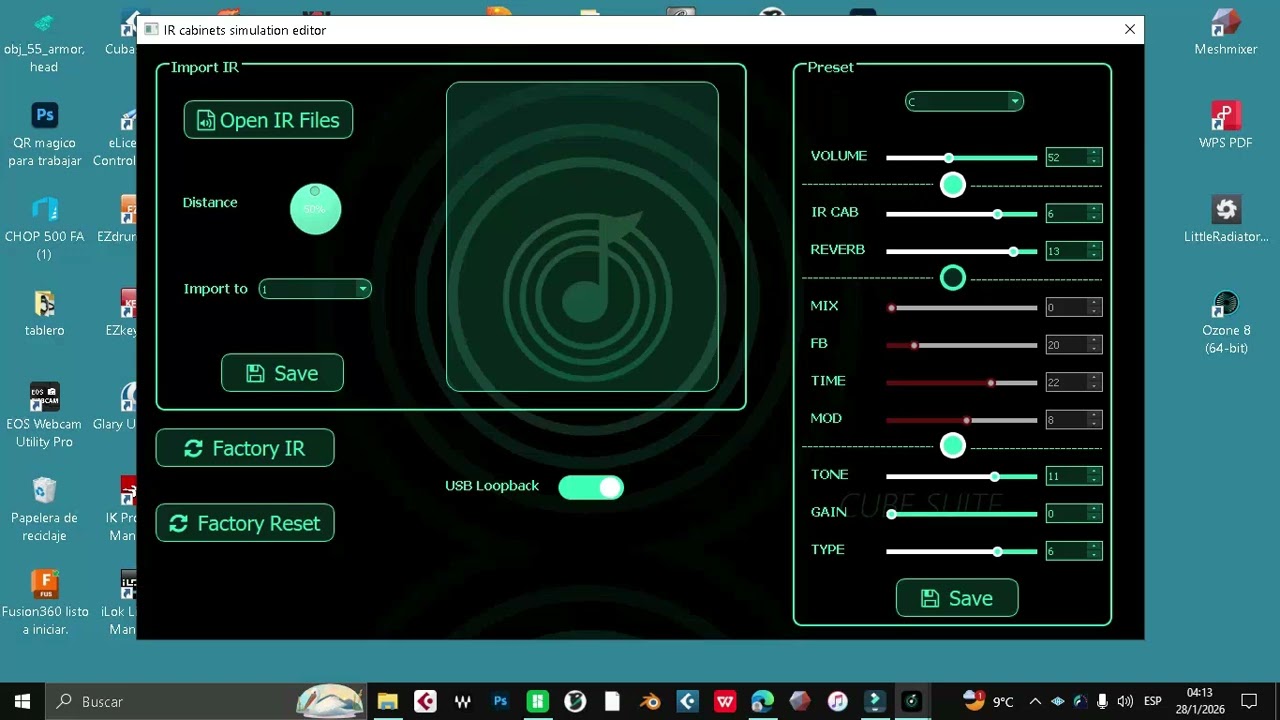Image resolution: width=1280 pixels, height=720 pixels.
Task: Open the Windows Start menu
Action: pyautogui.click(x=22, y=701)
